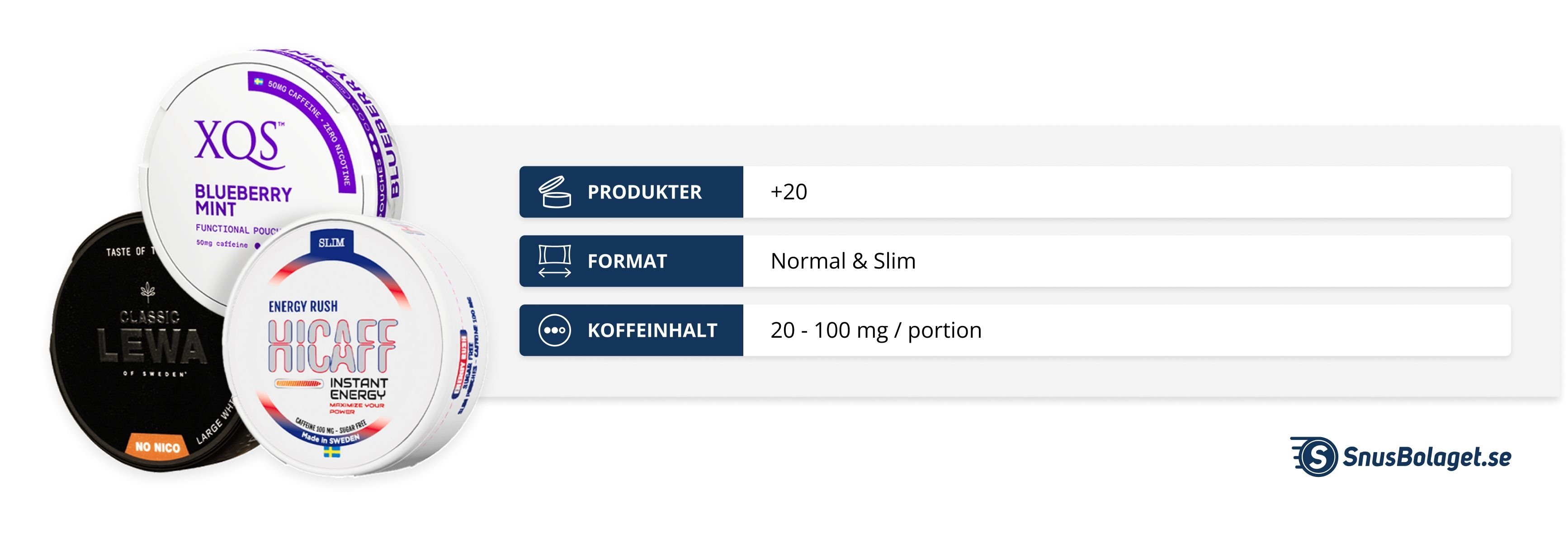Select the PRODUKTER label
Screen dimensions: 1568x533
[x=644, y=192]
